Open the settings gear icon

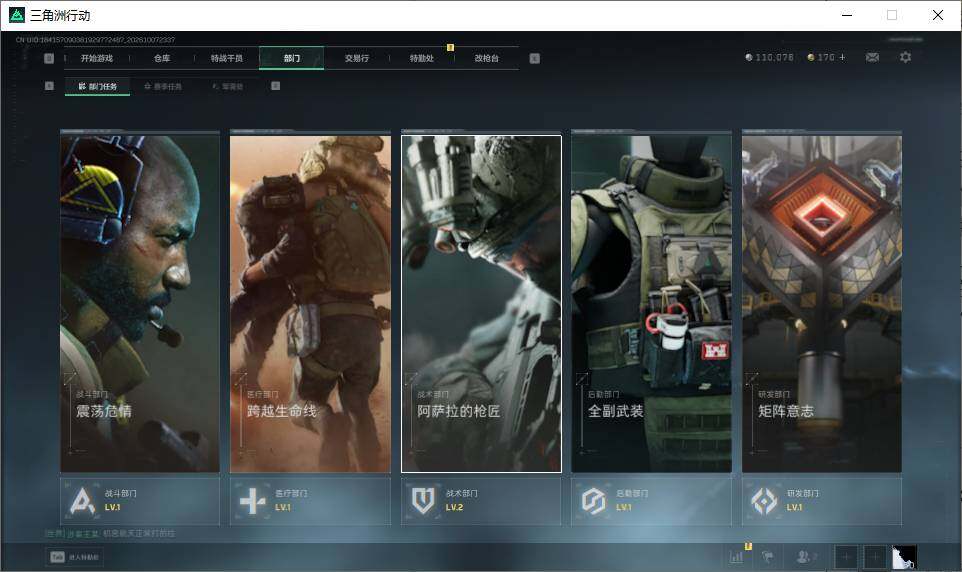[x=906, y=57]
